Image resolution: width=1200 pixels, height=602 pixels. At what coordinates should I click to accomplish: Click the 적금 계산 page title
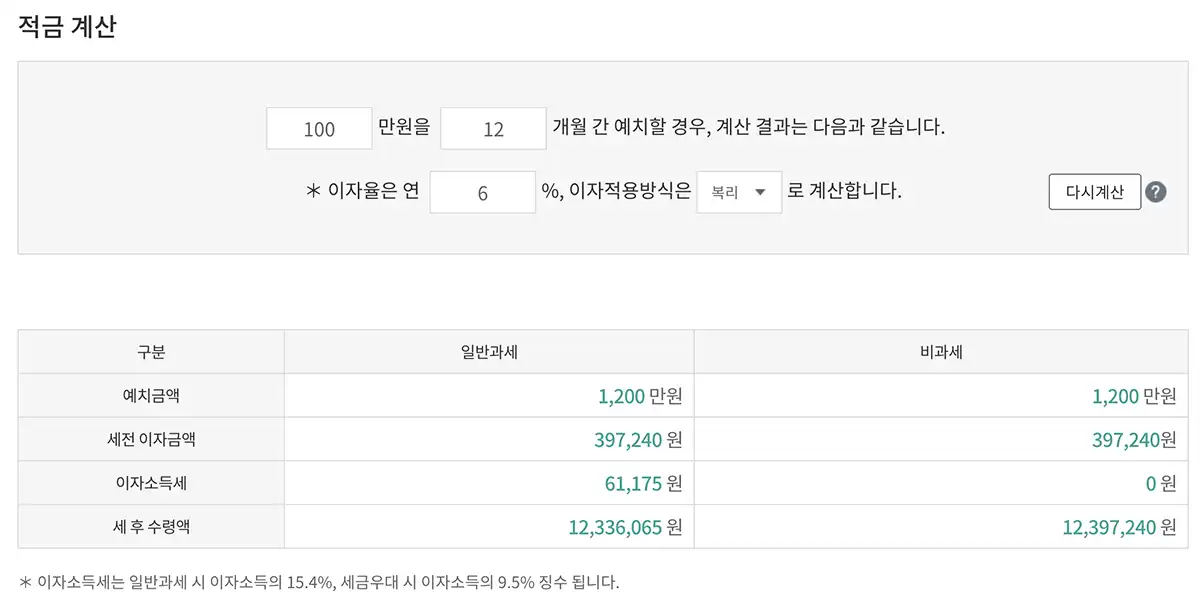point(65,27)
